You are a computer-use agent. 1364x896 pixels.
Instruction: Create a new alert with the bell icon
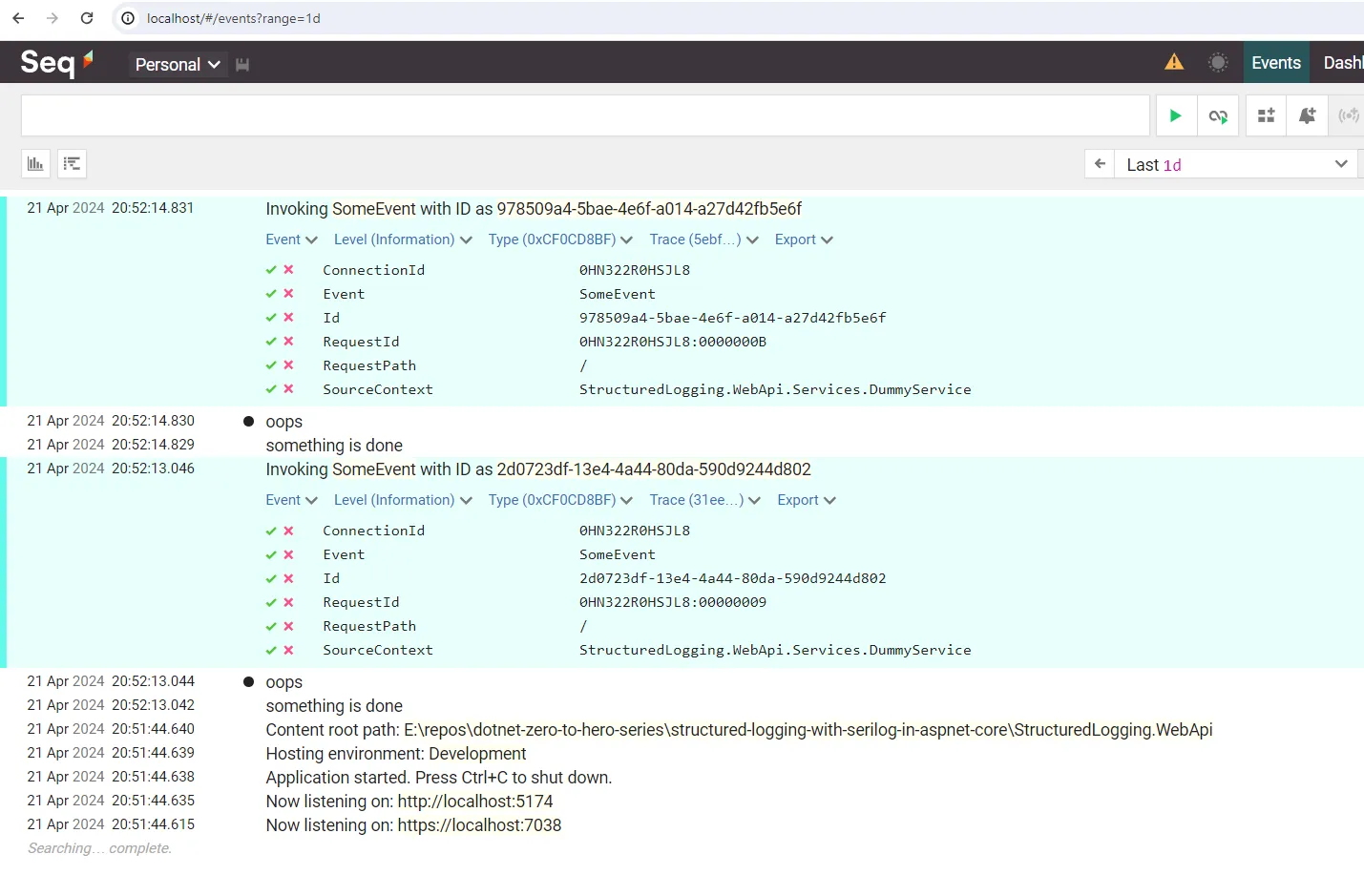[x=1307, y=115]
